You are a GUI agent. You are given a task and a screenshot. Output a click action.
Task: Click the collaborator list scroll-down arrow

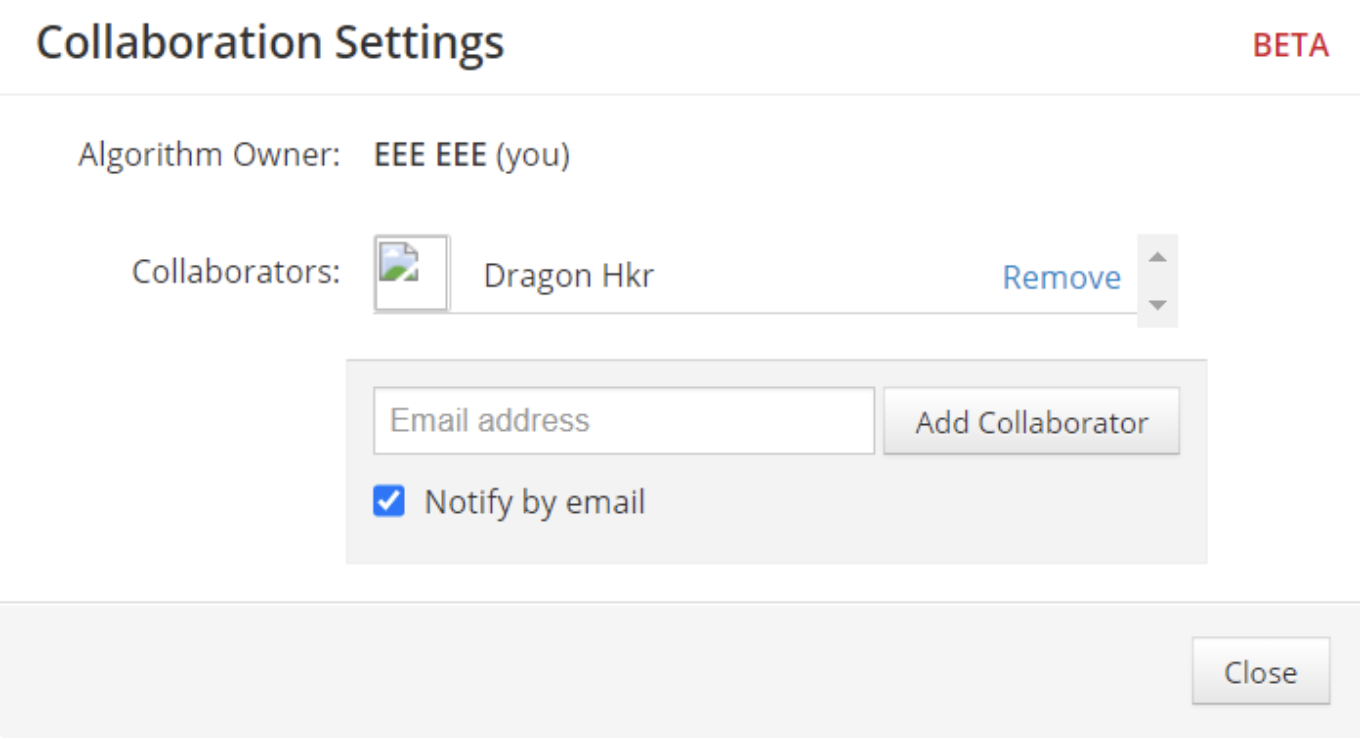1158,304
